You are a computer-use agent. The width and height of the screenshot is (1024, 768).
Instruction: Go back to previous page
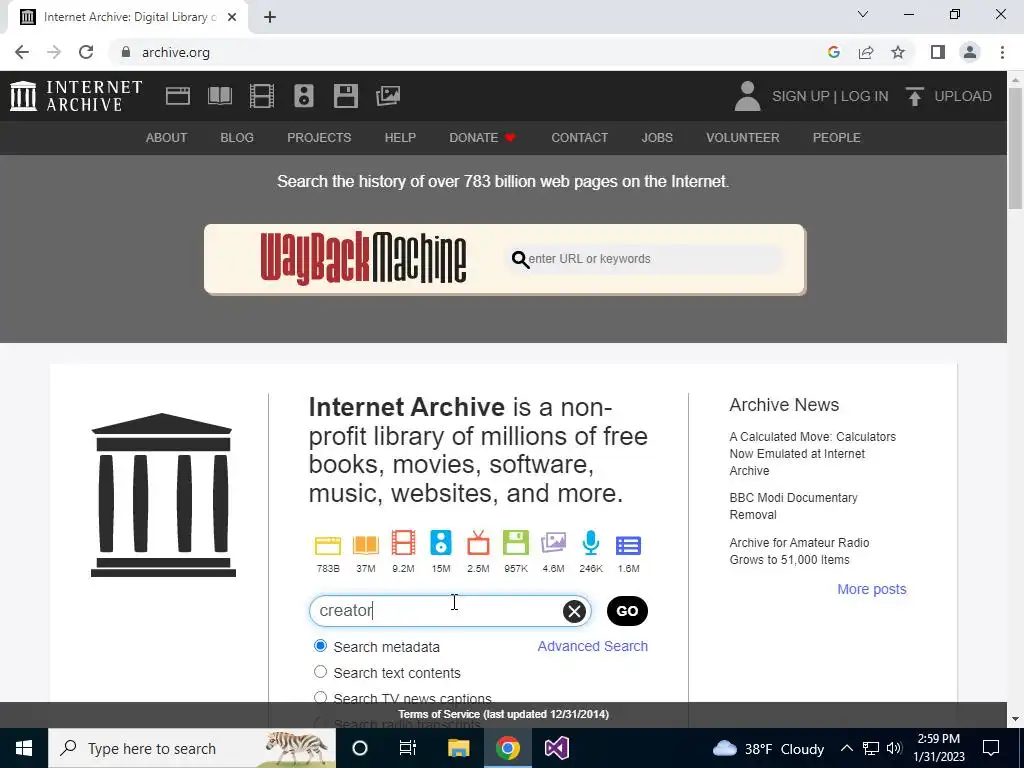coord(22,52)
